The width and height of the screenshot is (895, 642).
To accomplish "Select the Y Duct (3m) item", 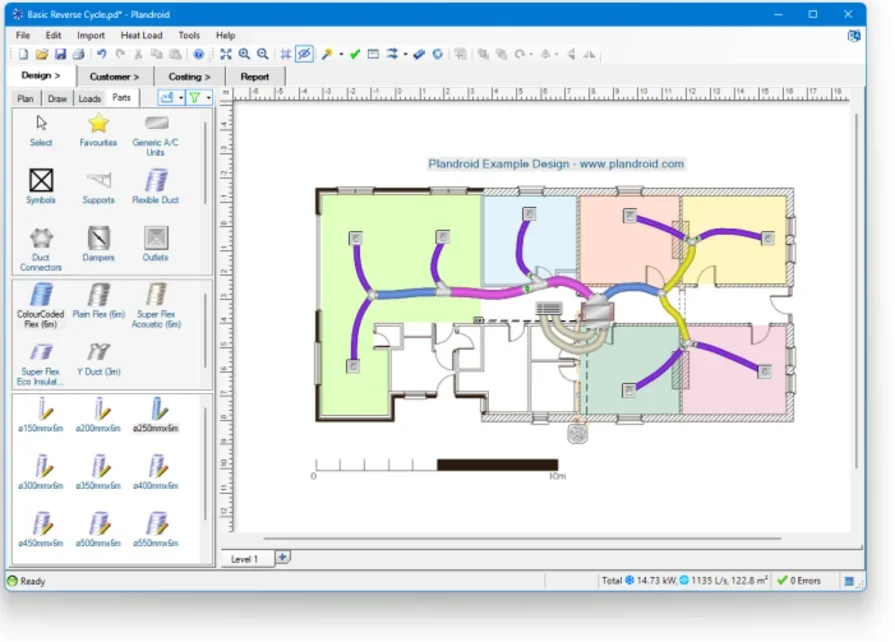I will click(x=99, y=360).
